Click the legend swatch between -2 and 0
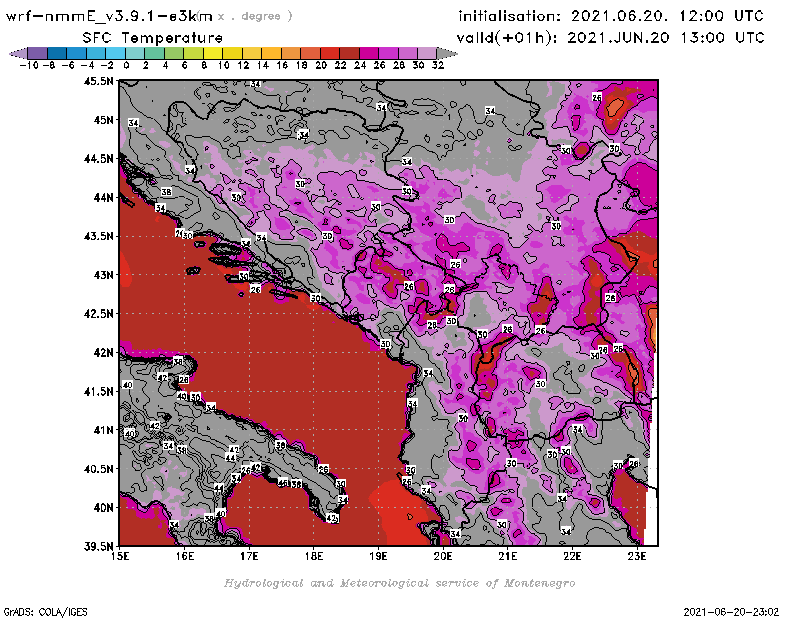 pos(116,53)
